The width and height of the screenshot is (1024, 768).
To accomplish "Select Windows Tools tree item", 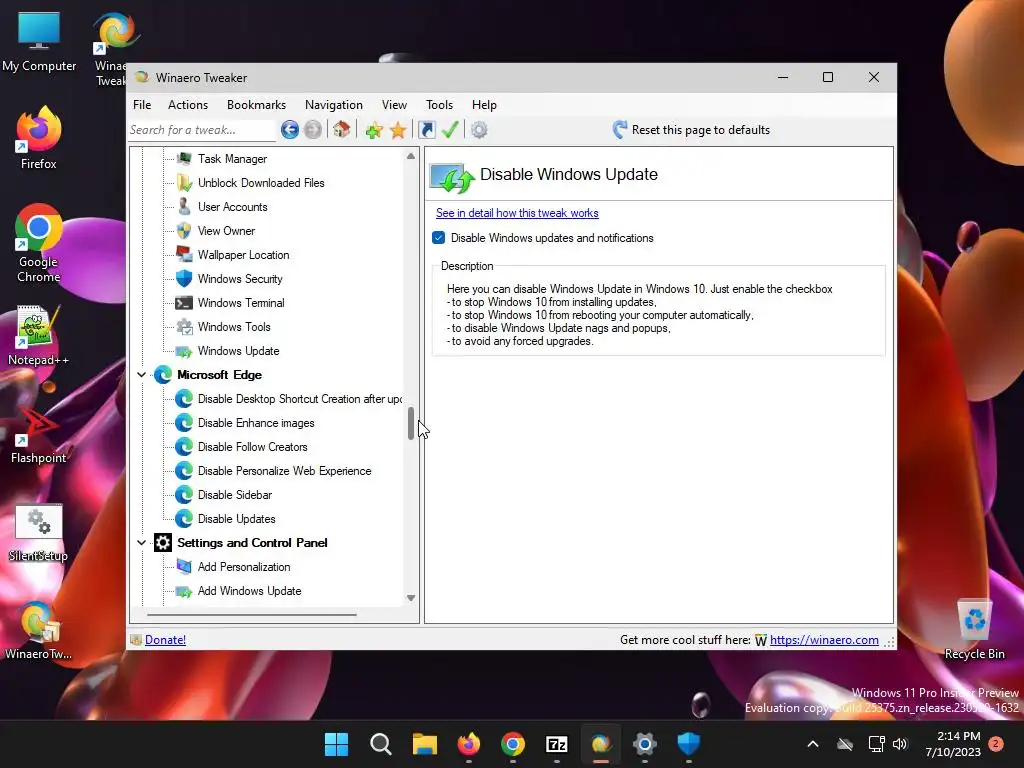I will (234, 327).
